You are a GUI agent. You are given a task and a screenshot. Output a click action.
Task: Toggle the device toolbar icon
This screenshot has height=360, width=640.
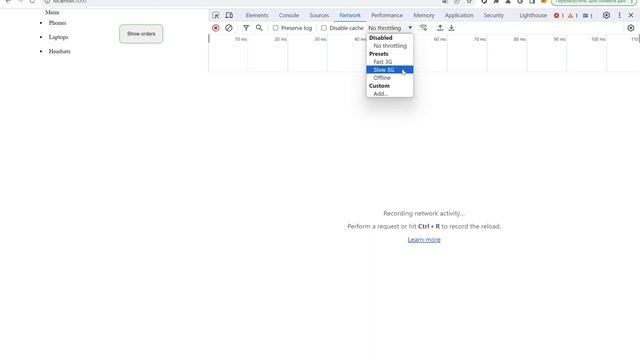point(229,16)
